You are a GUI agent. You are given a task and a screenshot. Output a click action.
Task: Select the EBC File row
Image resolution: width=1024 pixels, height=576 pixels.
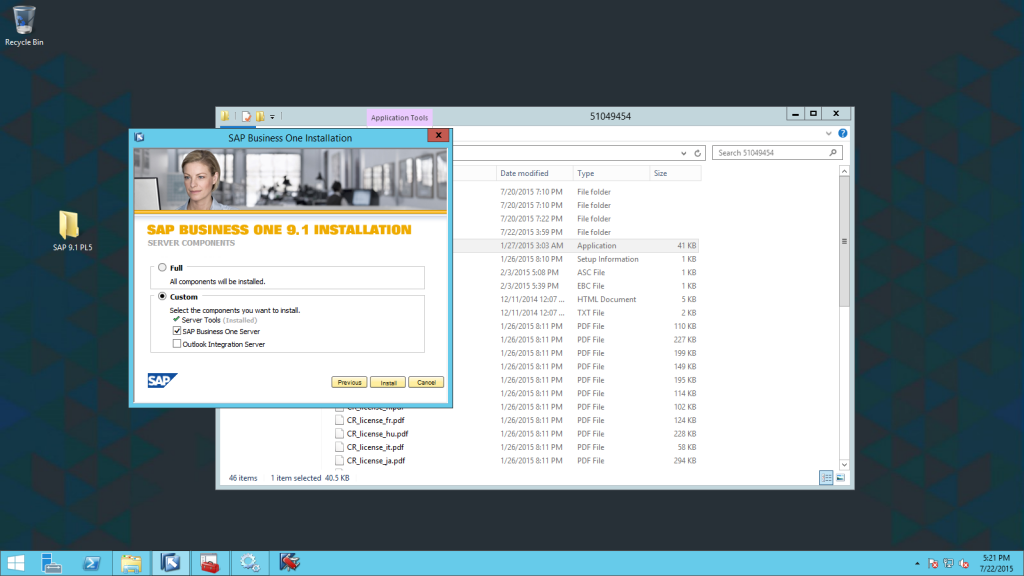(x=575, y=286)
